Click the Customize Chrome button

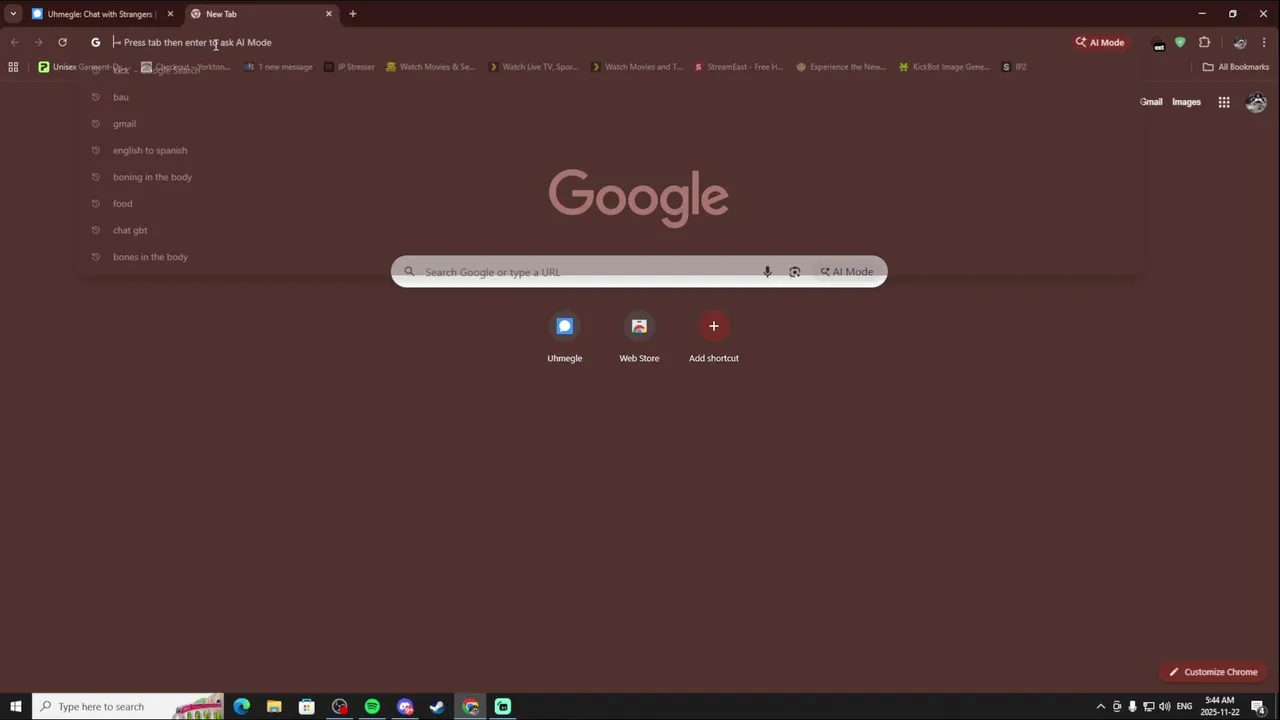point(1213,672)
